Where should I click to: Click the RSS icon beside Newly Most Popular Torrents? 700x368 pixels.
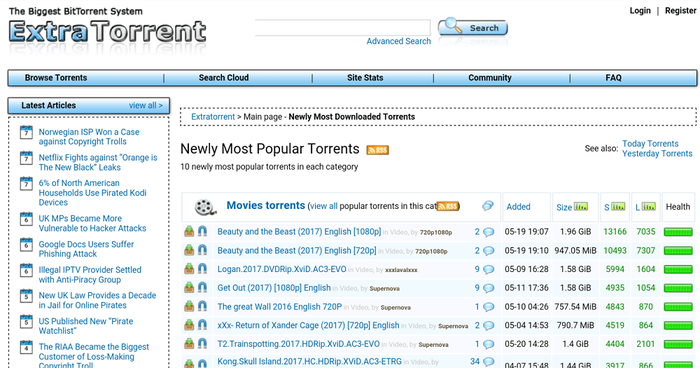point(378,150)
